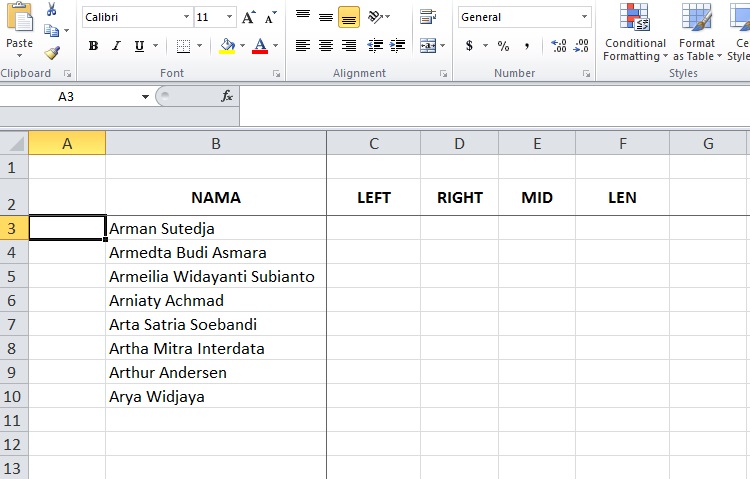The width and height of the screenshot is (750, 479).
Task: Center text horizontally
Action: (x=326, y=46)
